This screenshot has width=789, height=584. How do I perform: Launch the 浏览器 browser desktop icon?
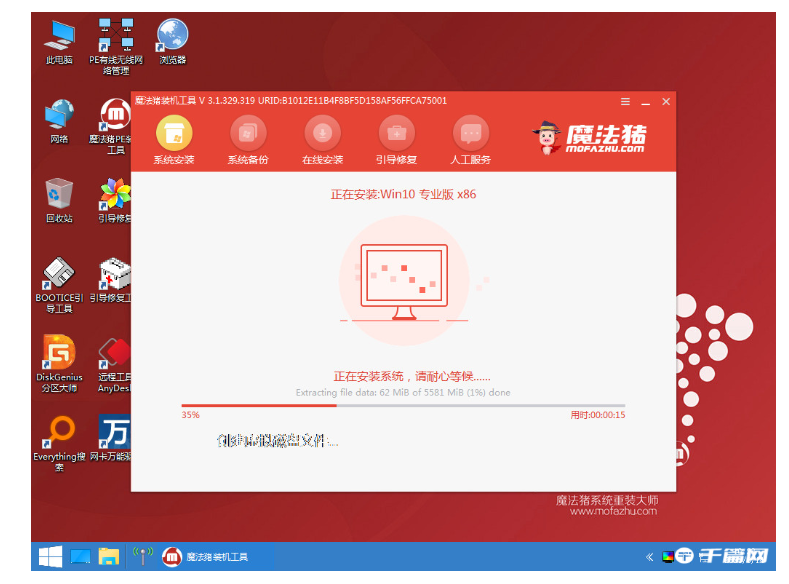click(173, 42)
